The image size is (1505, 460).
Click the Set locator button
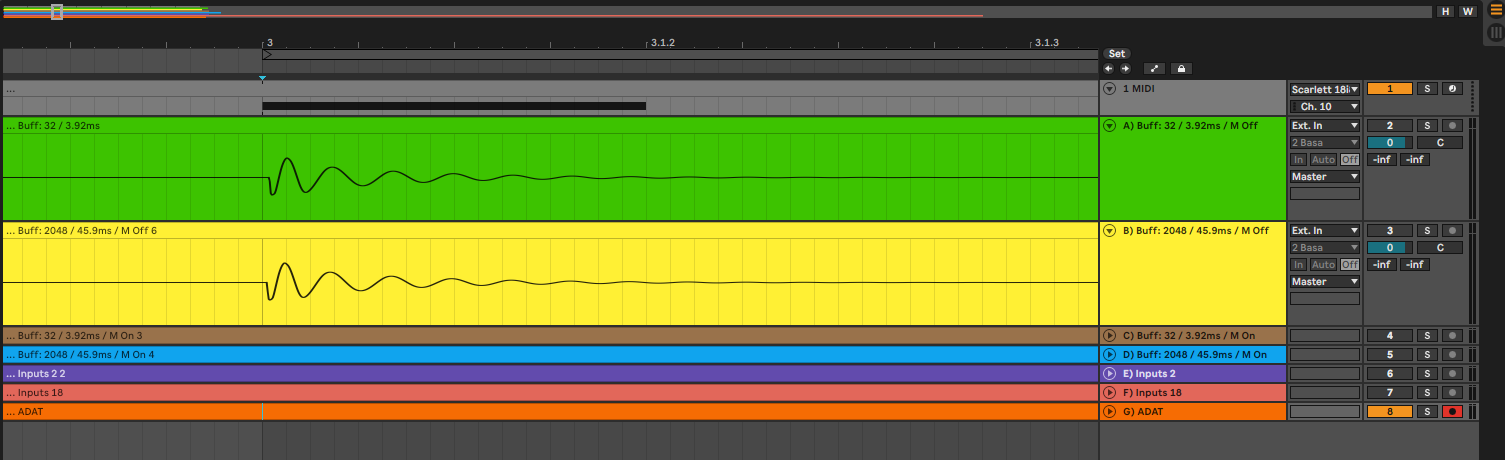tap(1117, 54)
